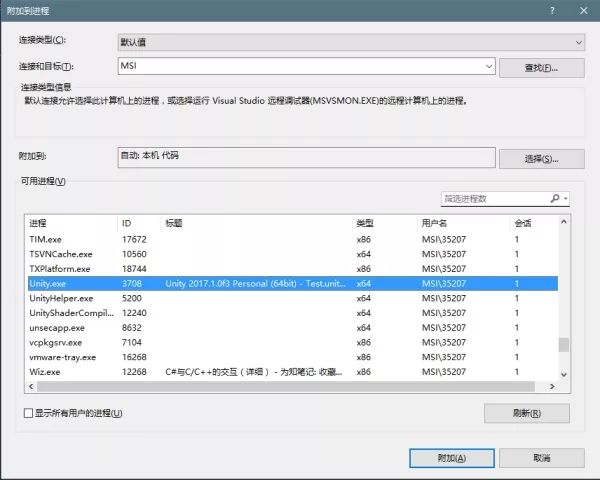
Task: Click the scroll up arrow of process list
Action: (x=564, y=222)
